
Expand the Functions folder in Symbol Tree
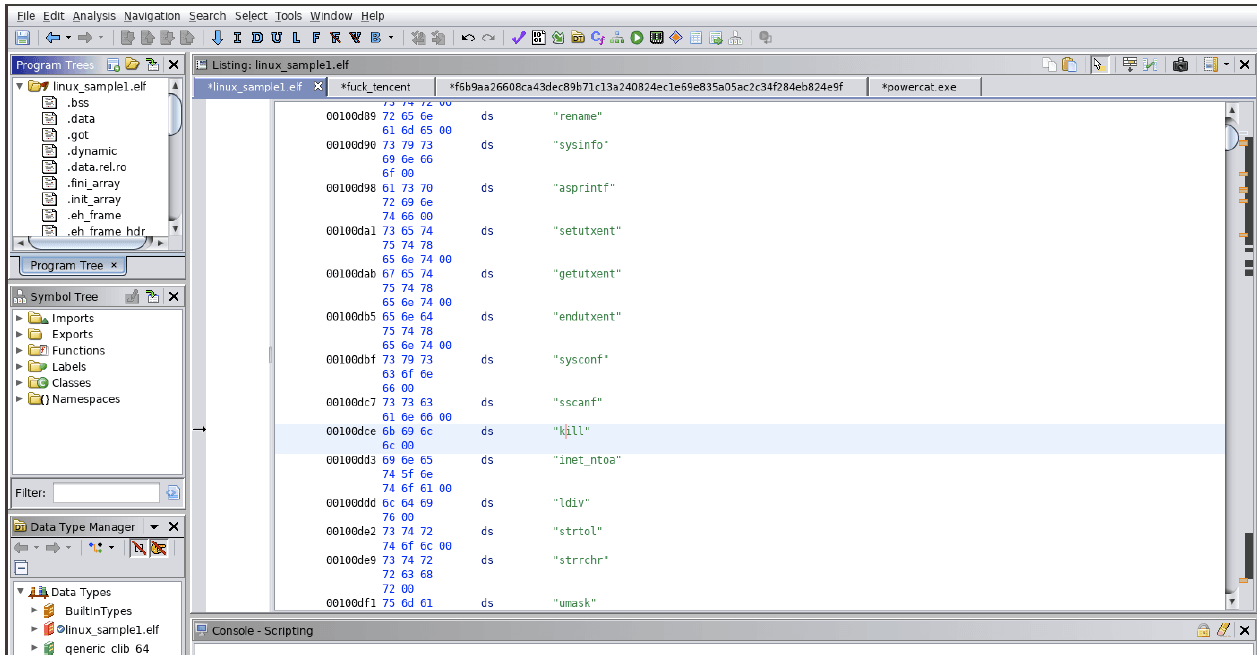(x=19, y=351)
